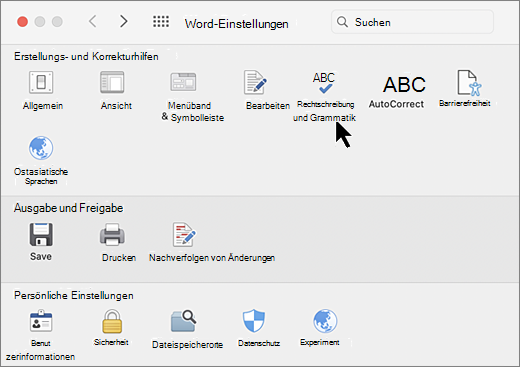The width and height of the screenshot is (520, 367).
Task: Go back with the left chevron
Action: [93, 22]
